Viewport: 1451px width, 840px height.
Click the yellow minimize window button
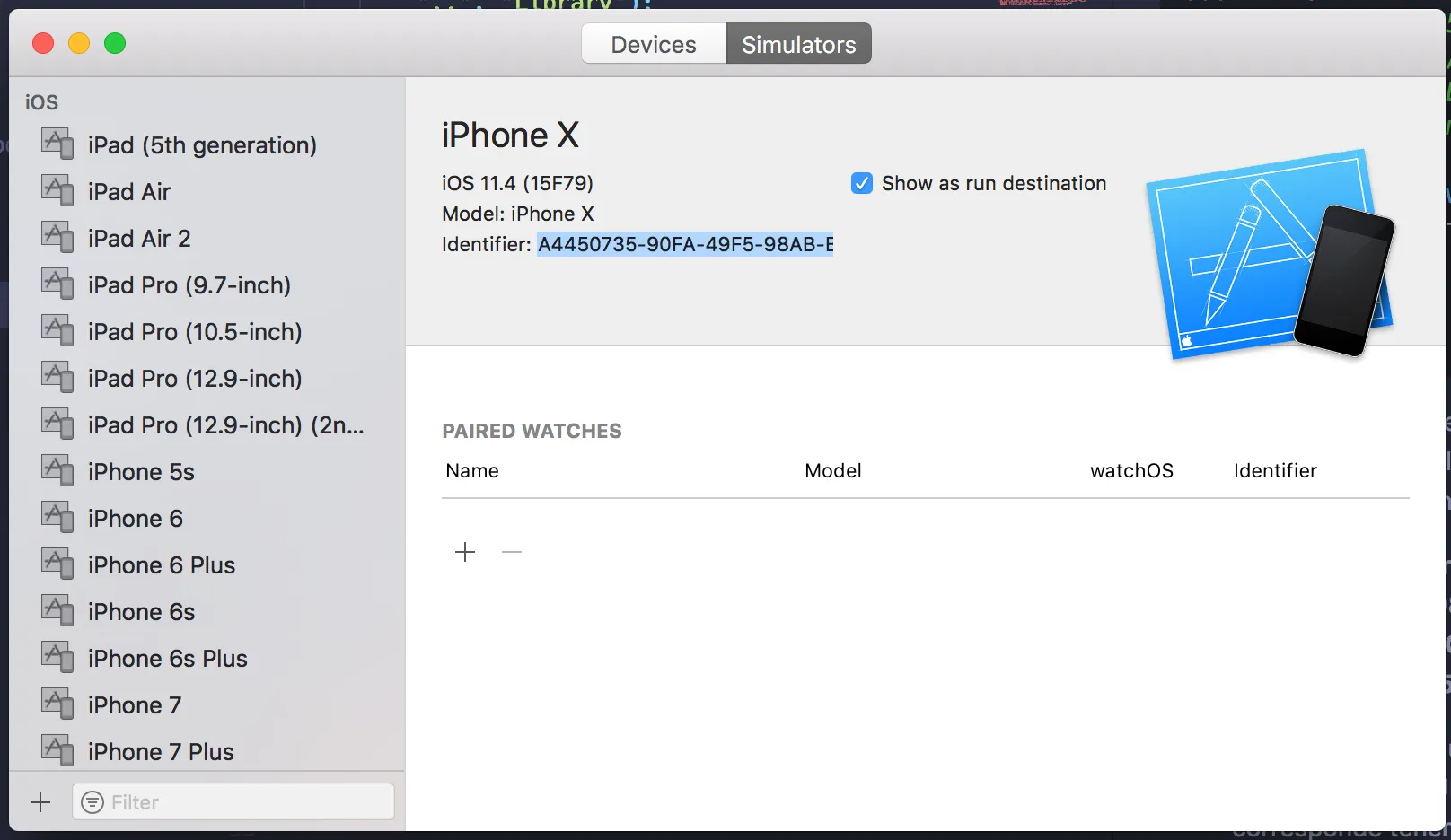(79, 43)
